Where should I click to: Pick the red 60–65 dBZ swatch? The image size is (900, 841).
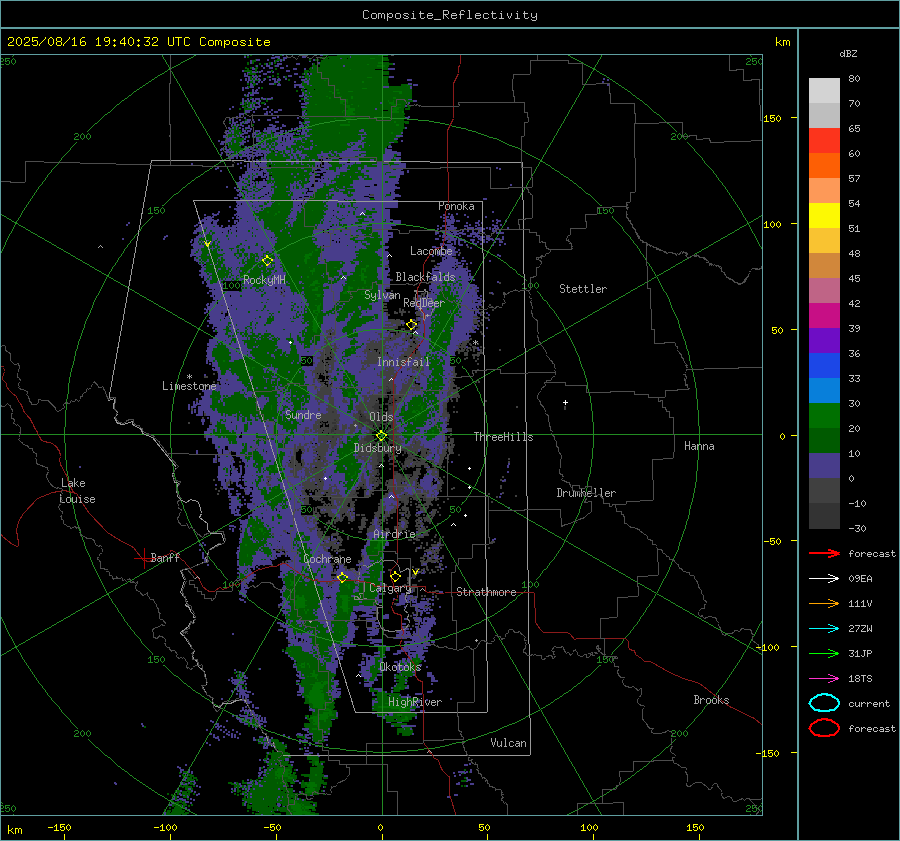824,141
